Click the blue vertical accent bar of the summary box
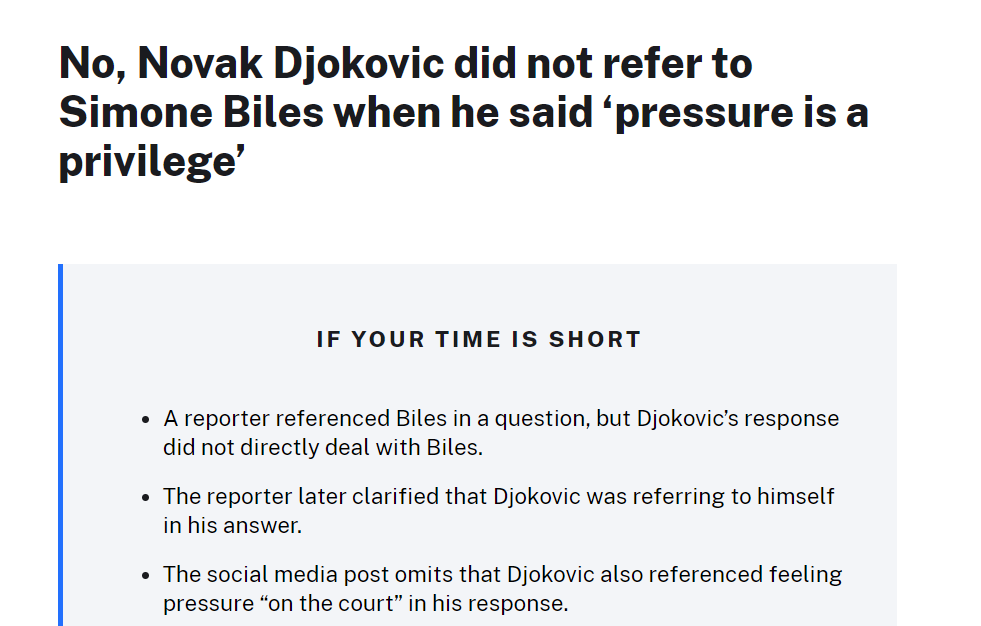The width and height of the screenshot is (981, 626). coord(61,445)
